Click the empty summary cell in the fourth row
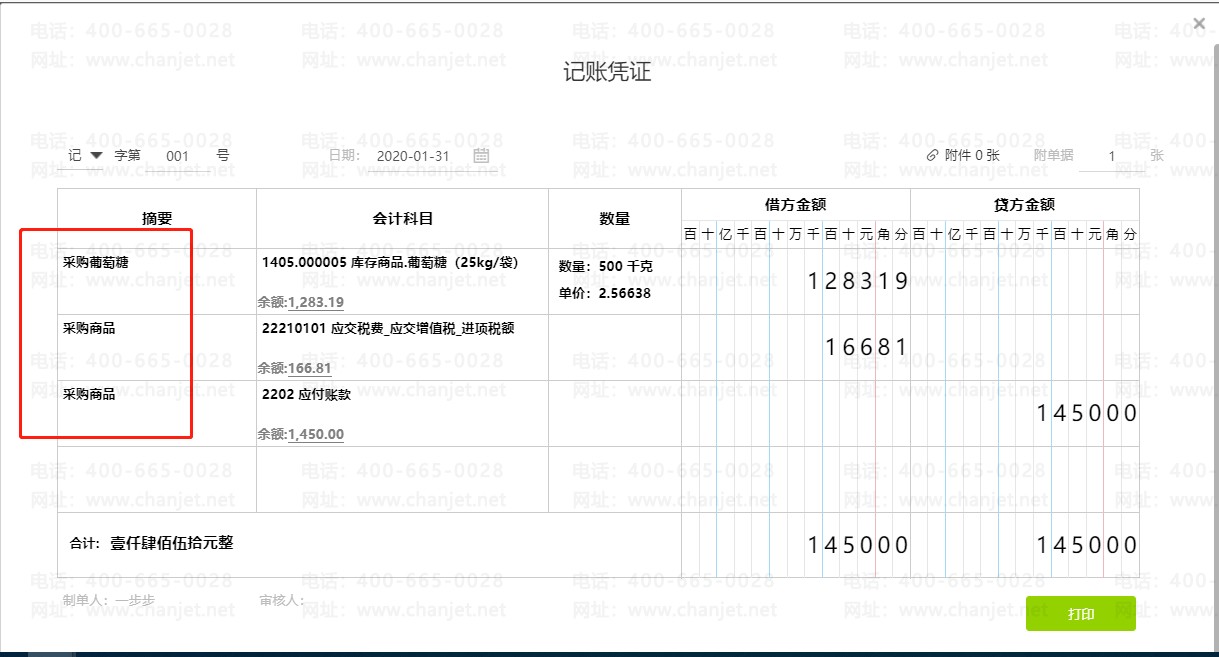 (157, 480)
